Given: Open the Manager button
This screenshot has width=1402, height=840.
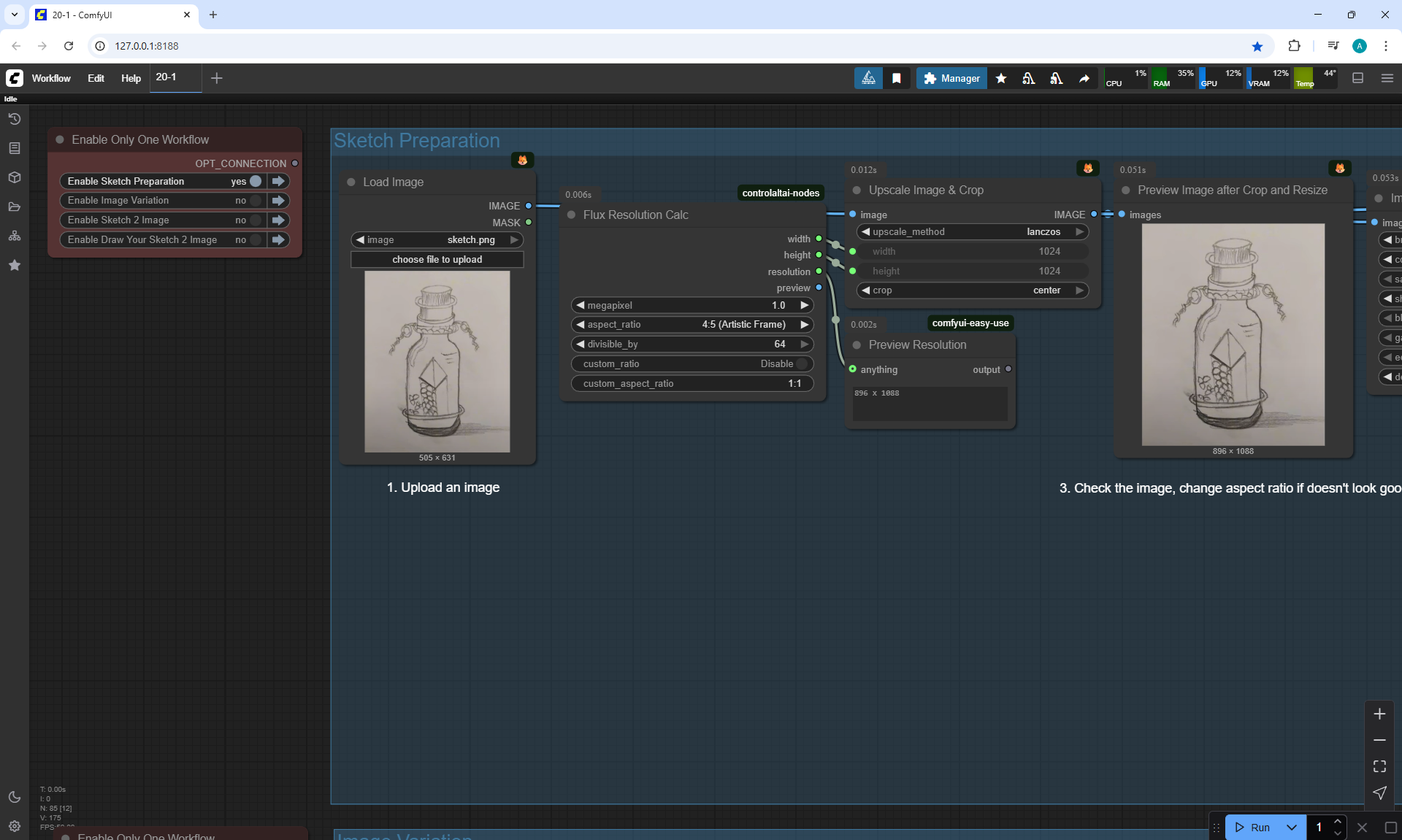Looking at the screenshot, I should pos(951,78).
